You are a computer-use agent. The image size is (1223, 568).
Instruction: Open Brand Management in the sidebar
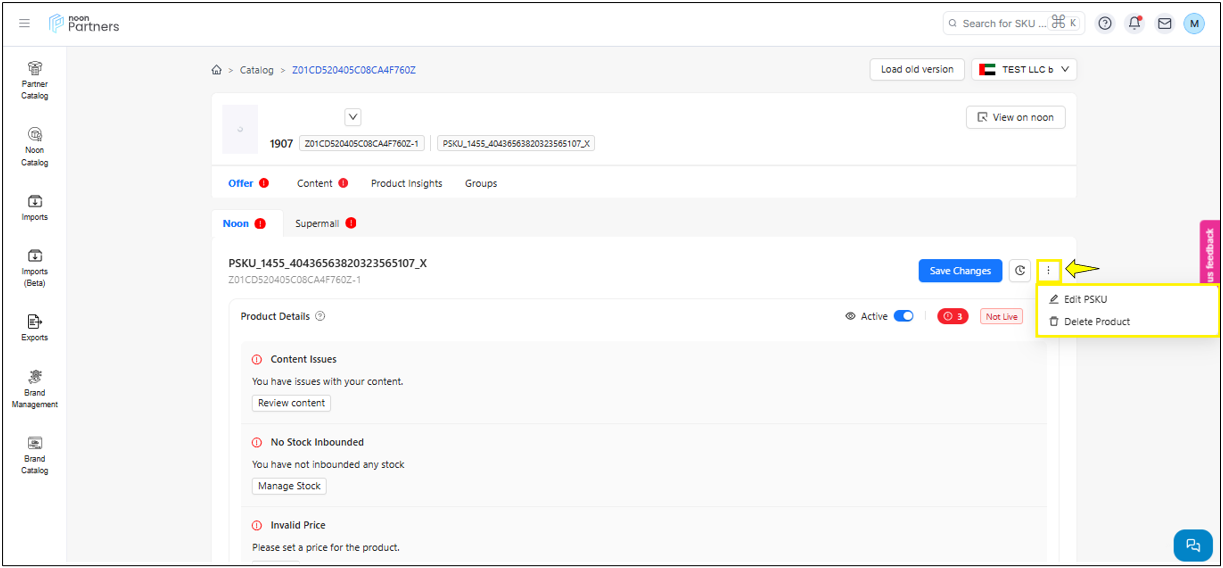(35, 388)
